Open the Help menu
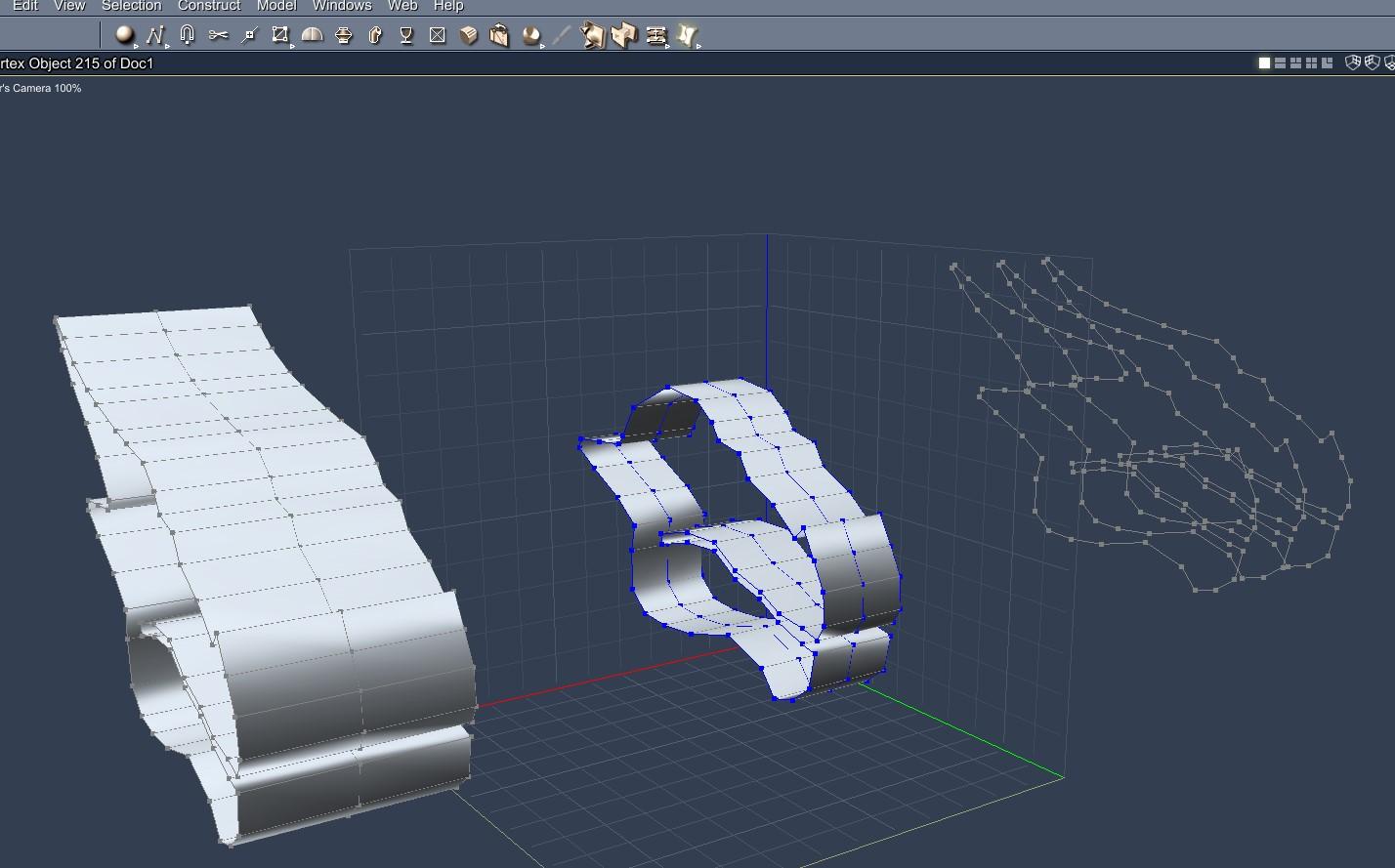The height and width of the screenshot is (868, 1395). (448, 6)
